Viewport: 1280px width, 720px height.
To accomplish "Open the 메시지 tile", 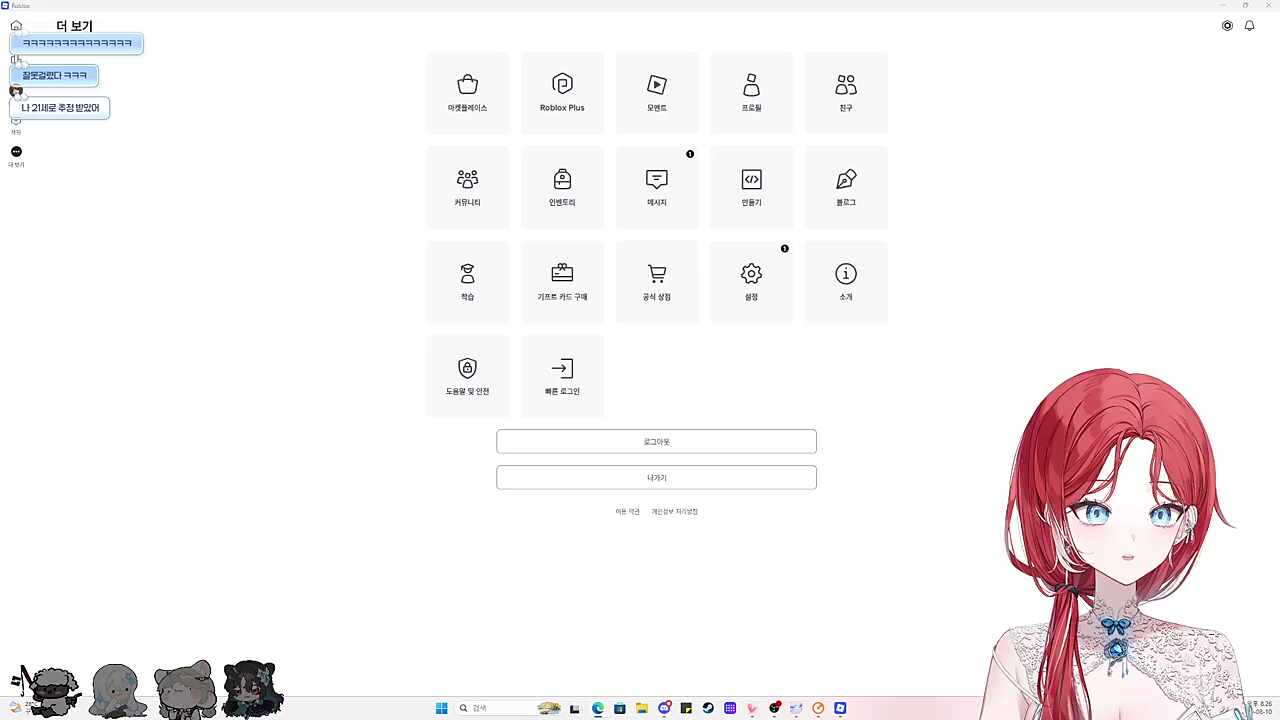I will tap(657, 187).
